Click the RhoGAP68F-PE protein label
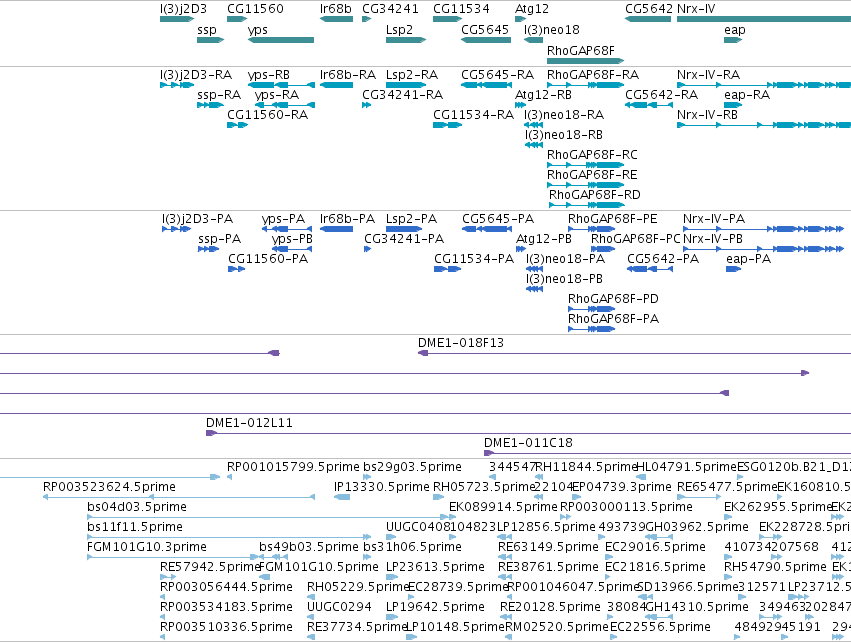The height and width of the screenshot is (642, 851). (613, 219)
